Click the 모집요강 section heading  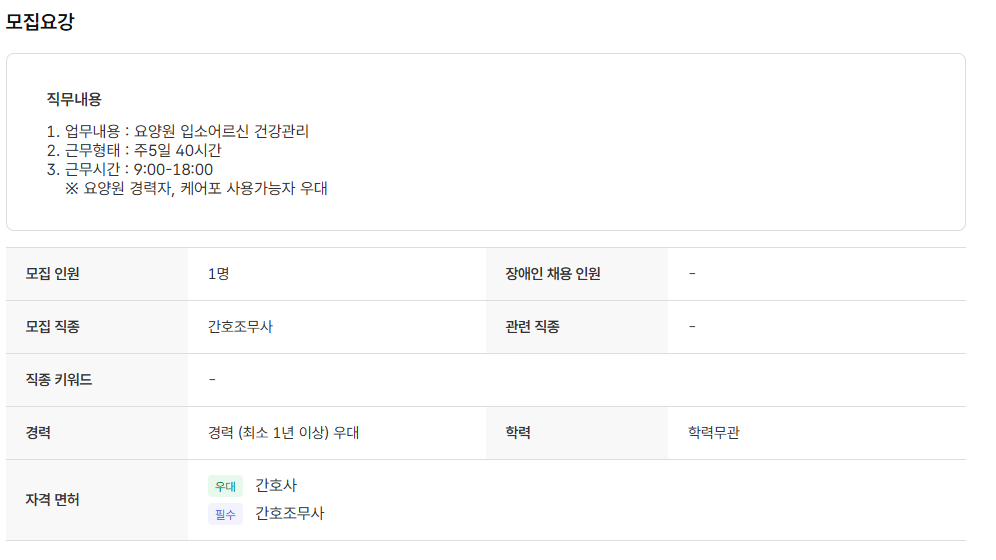pos(40,22)
